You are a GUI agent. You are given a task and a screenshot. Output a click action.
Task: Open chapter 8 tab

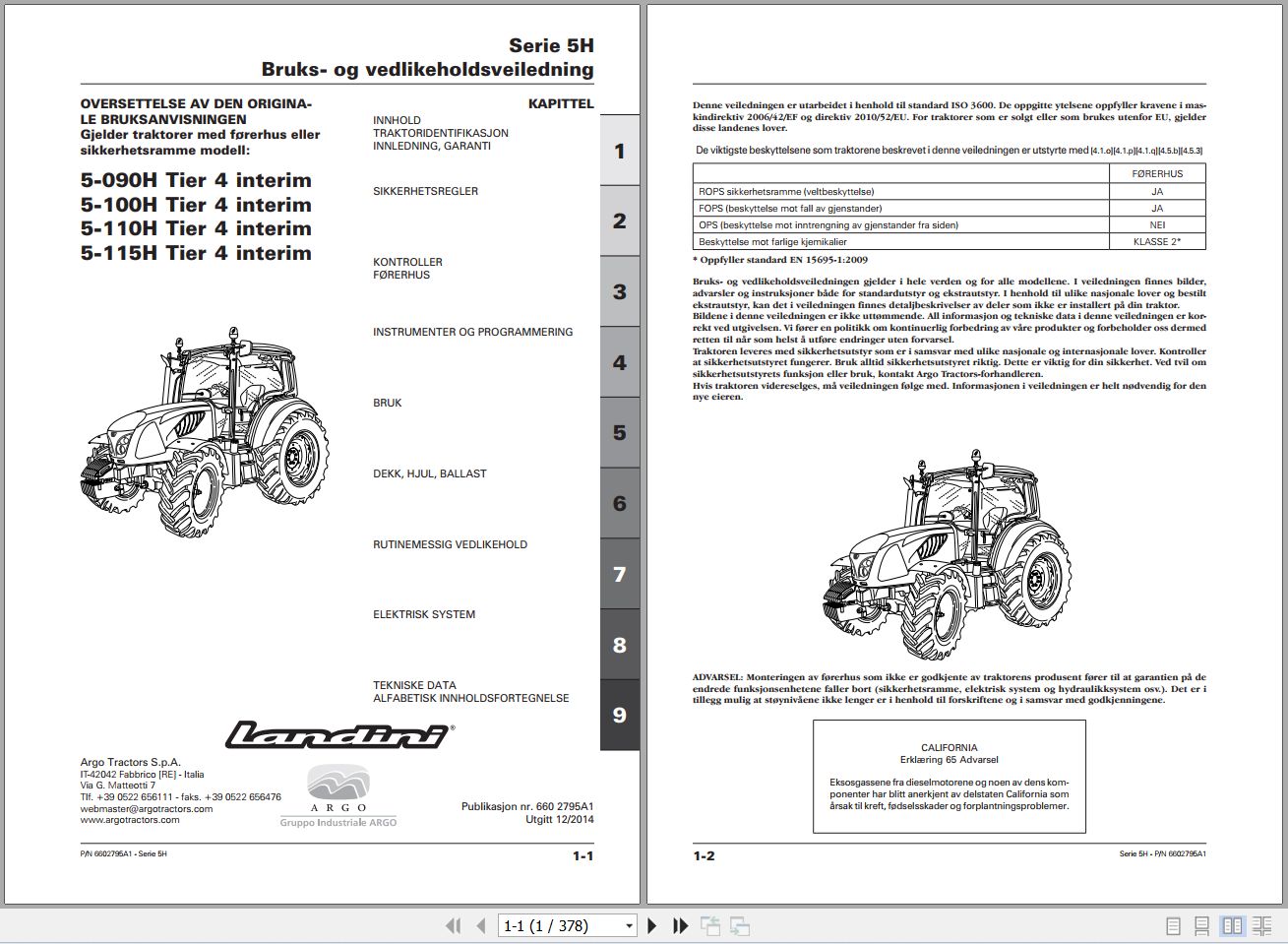[620, 645]
